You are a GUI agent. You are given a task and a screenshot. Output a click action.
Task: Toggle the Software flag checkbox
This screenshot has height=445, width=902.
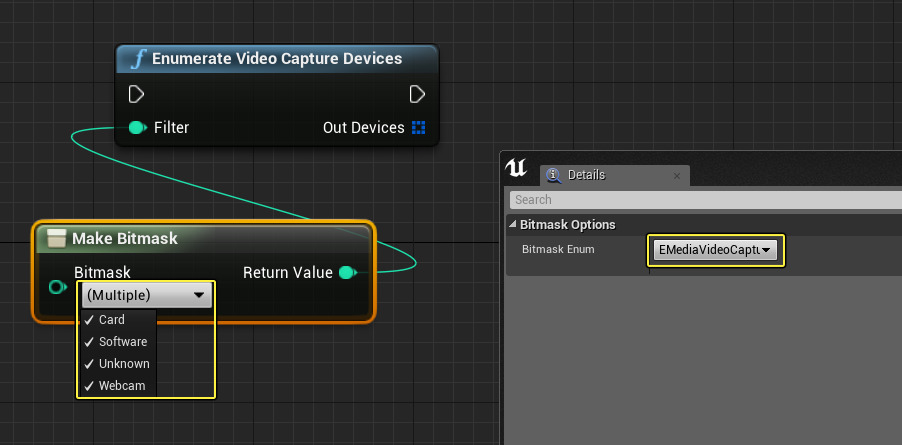(89, 342)
